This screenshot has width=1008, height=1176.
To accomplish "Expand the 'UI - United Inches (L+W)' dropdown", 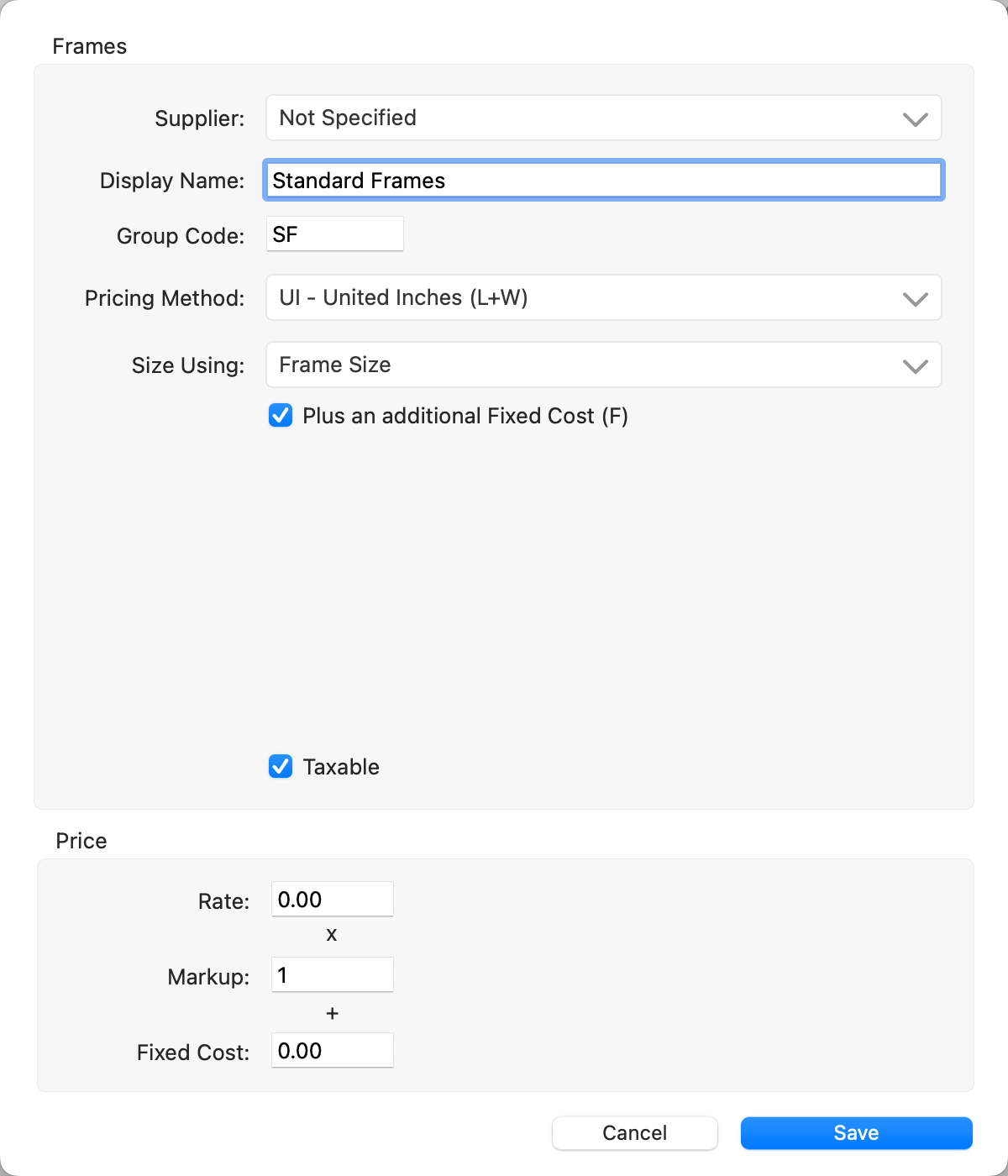I will 588,298.
